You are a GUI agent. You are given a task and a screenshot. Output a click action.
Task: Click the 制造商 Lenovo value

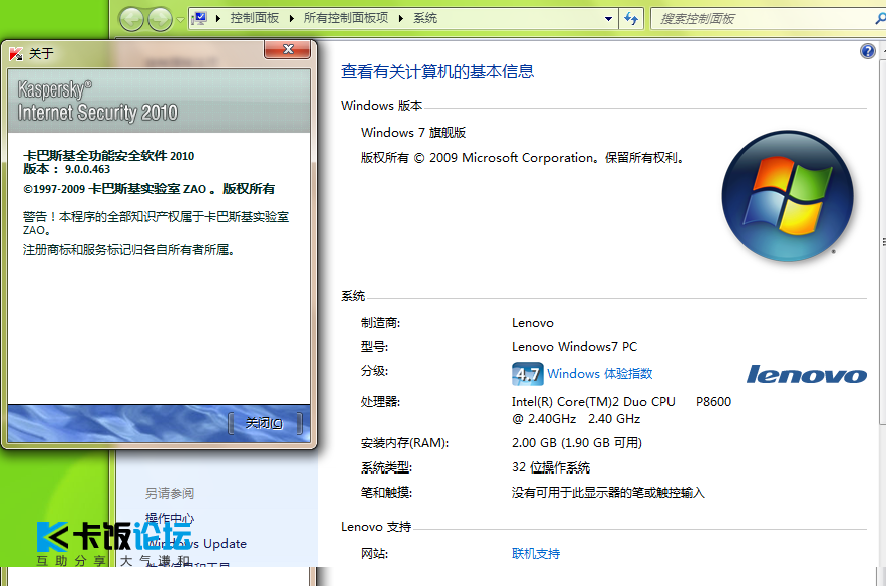[533, 323]
